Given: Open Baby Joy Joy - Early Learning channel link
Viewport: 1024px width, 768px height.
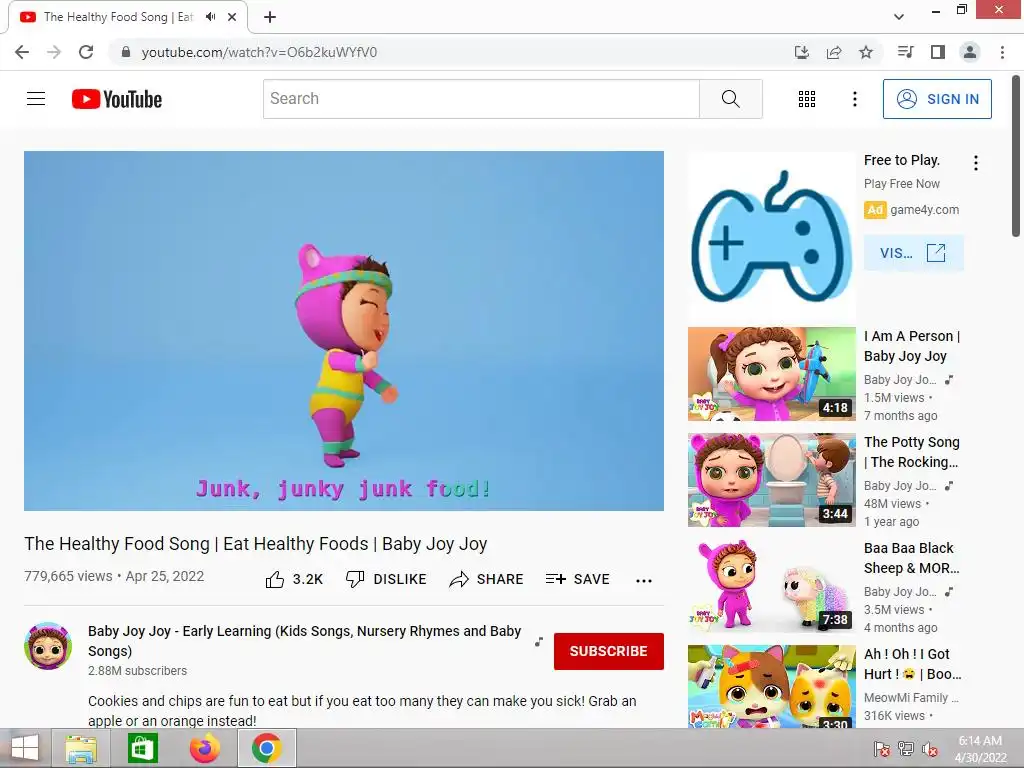Looking at the screenshot, I should [304, 641].
